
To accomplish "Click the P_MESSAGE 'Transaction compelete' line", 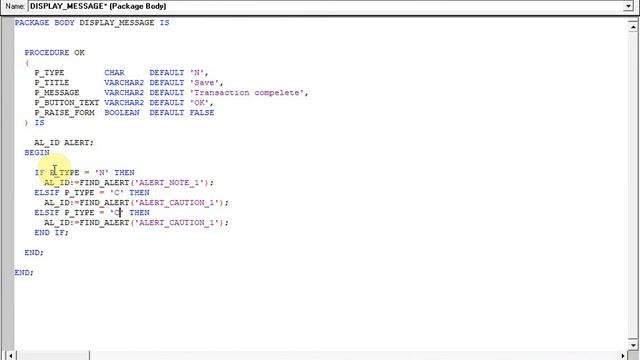I will pos(171,93).
